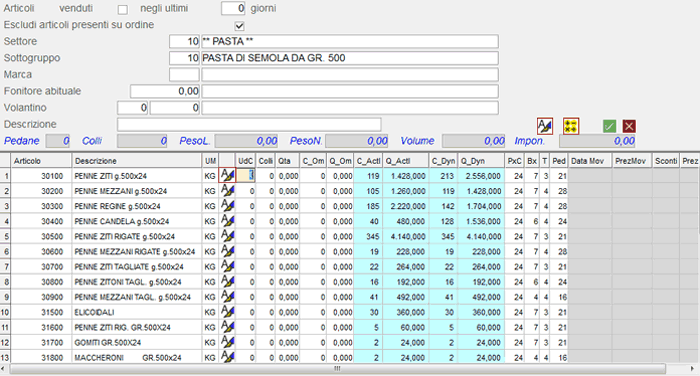Click the PASTA DI SEMOLA DA GR. 500 field
This screenshot has width=700, height=376.
[x=350, y=58]
